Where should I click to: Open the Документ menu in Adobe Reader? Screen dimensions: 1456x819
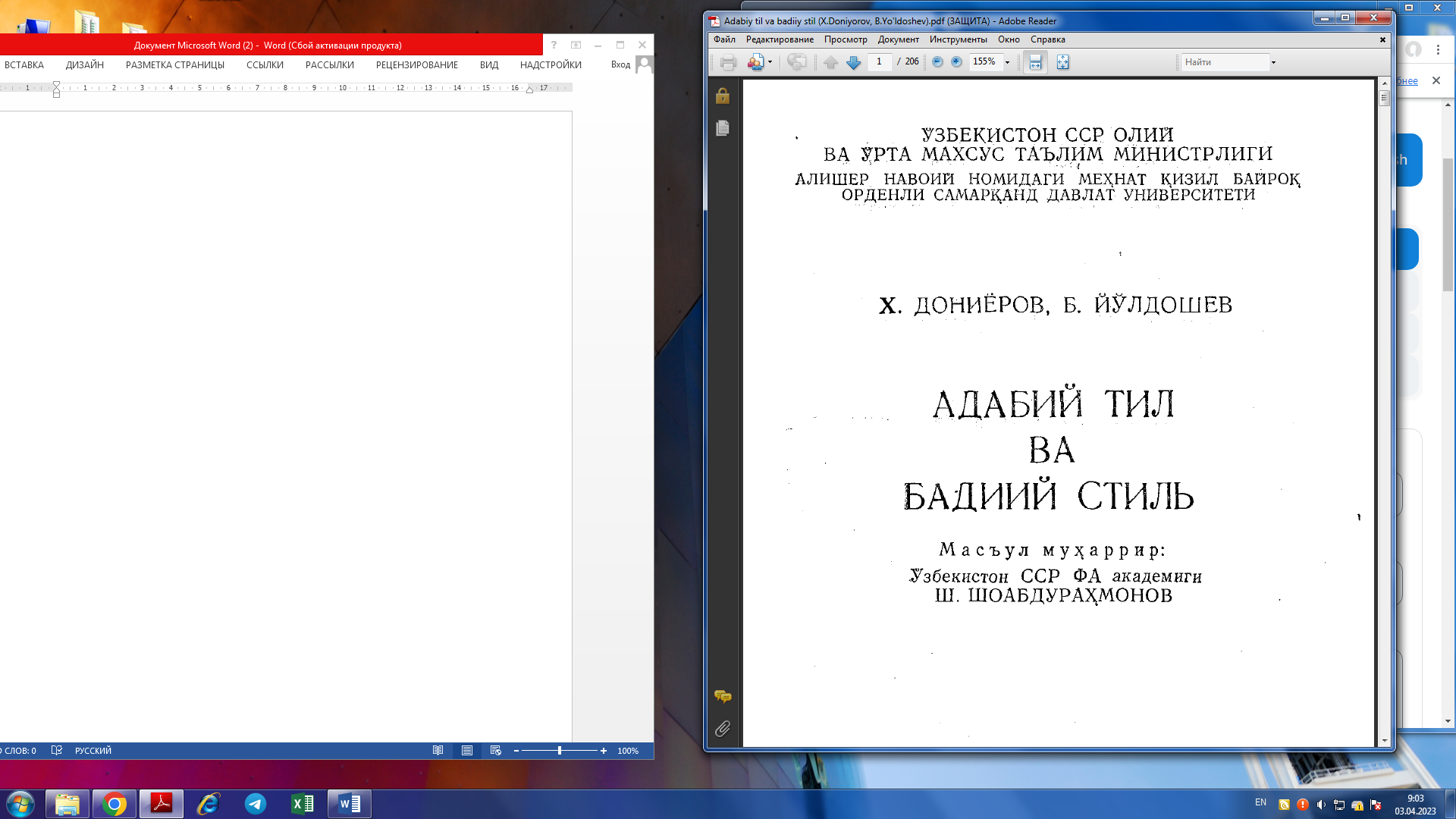tap(897, 39)
